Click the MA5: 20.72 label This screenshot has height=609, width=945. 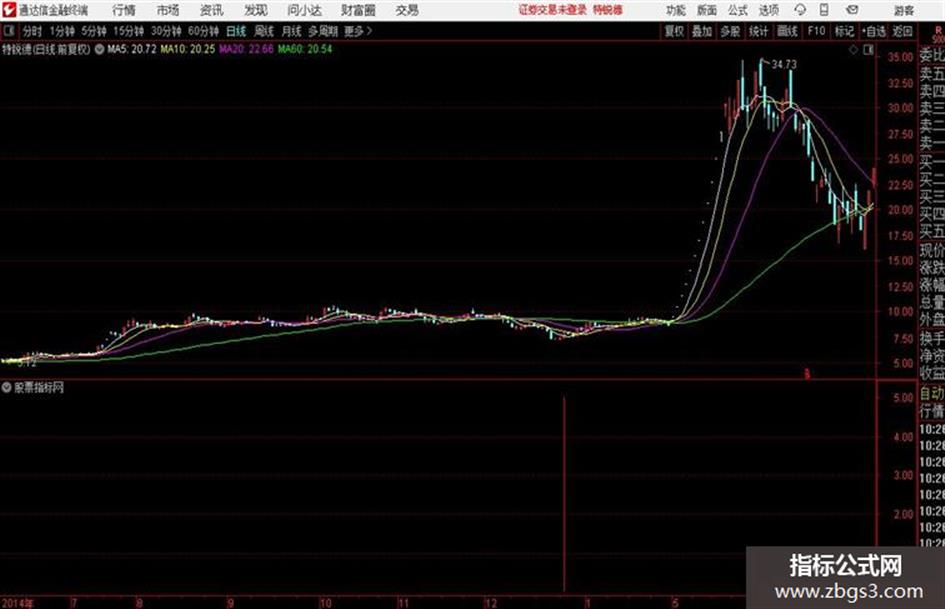pos(132,49)
